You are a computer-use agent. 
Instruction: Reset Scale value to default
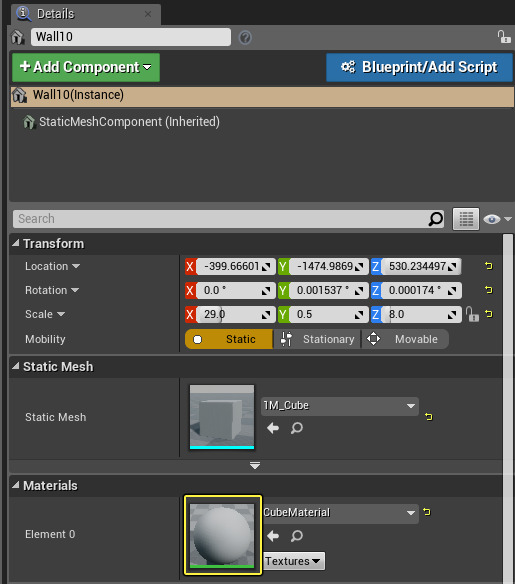pyautogui.click(x=489, y=314)
